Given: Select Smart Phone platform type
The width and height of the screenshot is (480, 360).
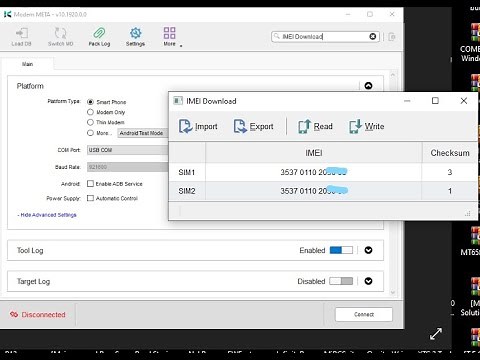Looking at the screenshot, I should pos(90,102).
